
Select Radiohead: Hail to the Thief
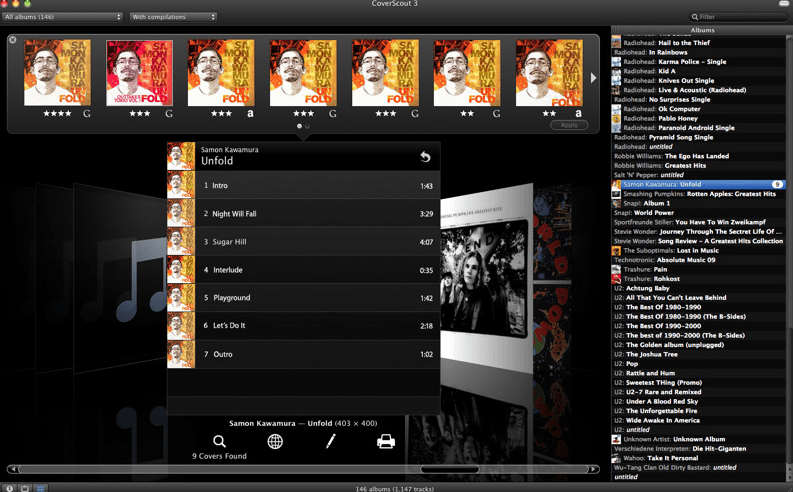coord(698,43)
